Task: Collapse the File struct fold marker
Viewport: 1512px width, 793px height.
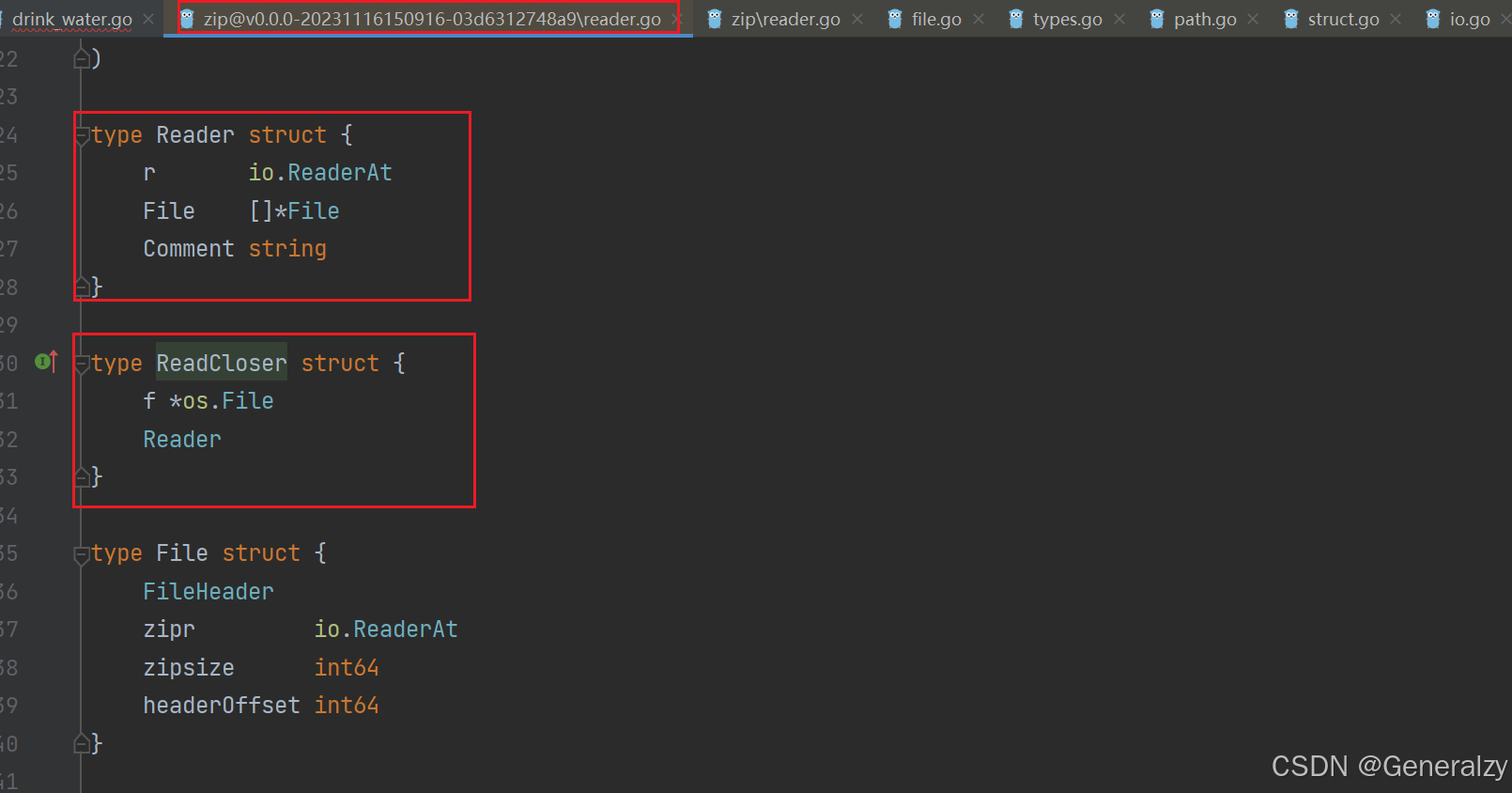Action: [x=82, y=554]
